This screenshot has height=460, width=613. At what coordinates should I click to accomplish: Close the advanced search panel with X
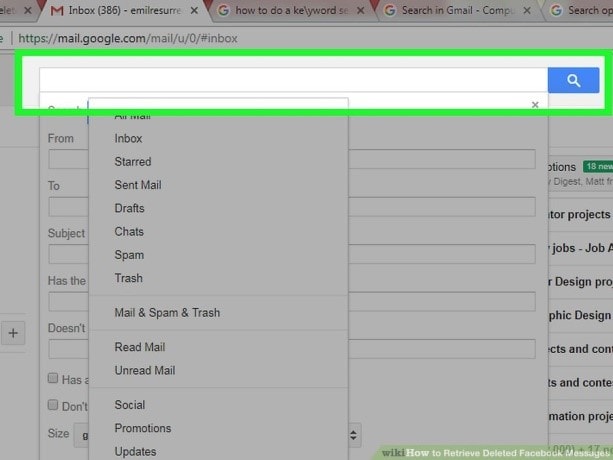[x=535, y=105]
